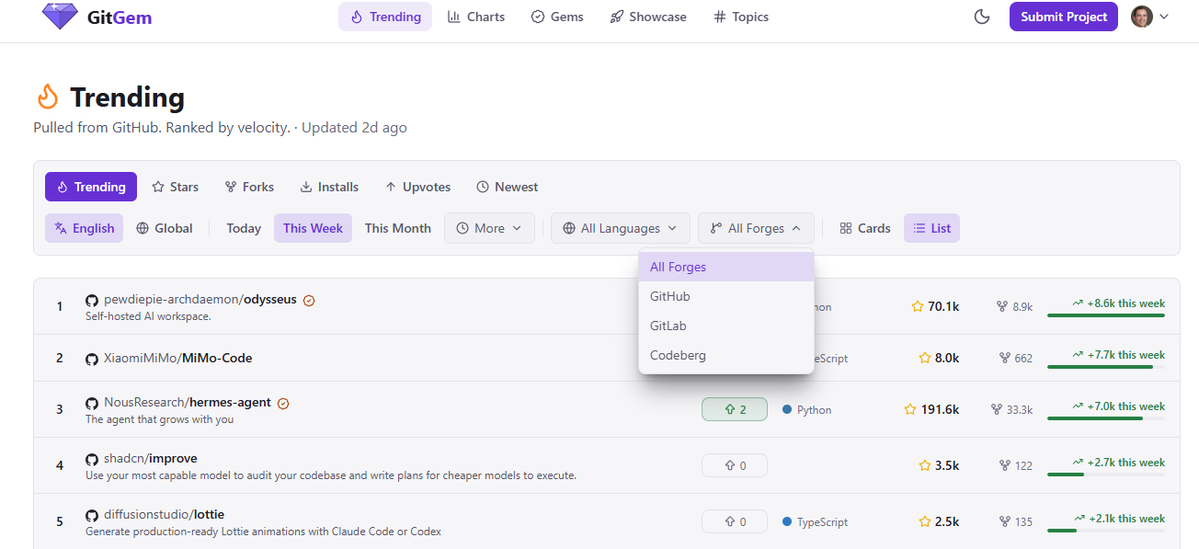Image resolution: width=1199 pixels, height=549 pixels.
Task: Open the All Languages dropdown
Action: pyautogui.click(x=620, y=228)
